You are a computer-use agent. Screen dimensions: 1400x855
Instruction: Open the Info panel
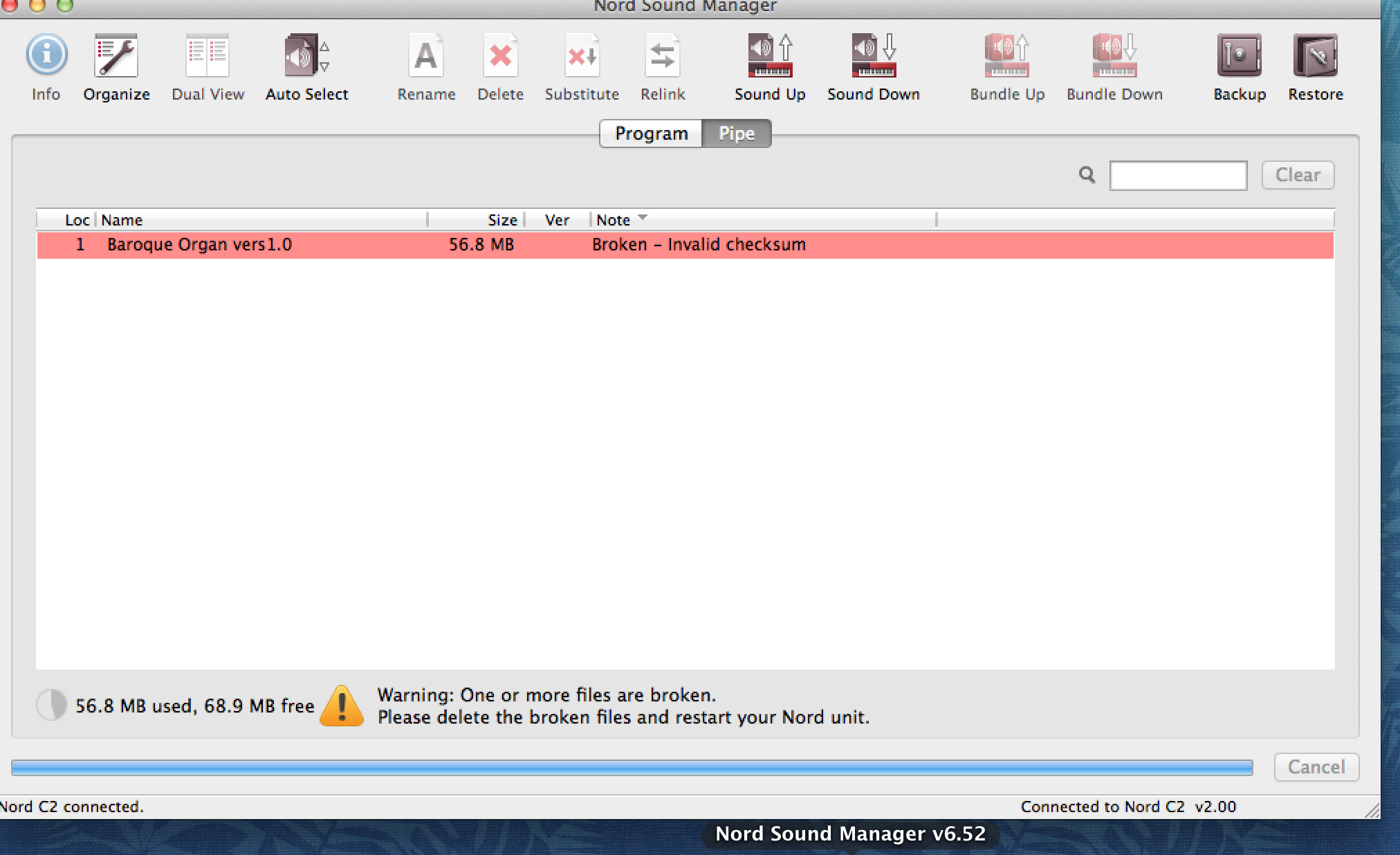click(45, 66)
